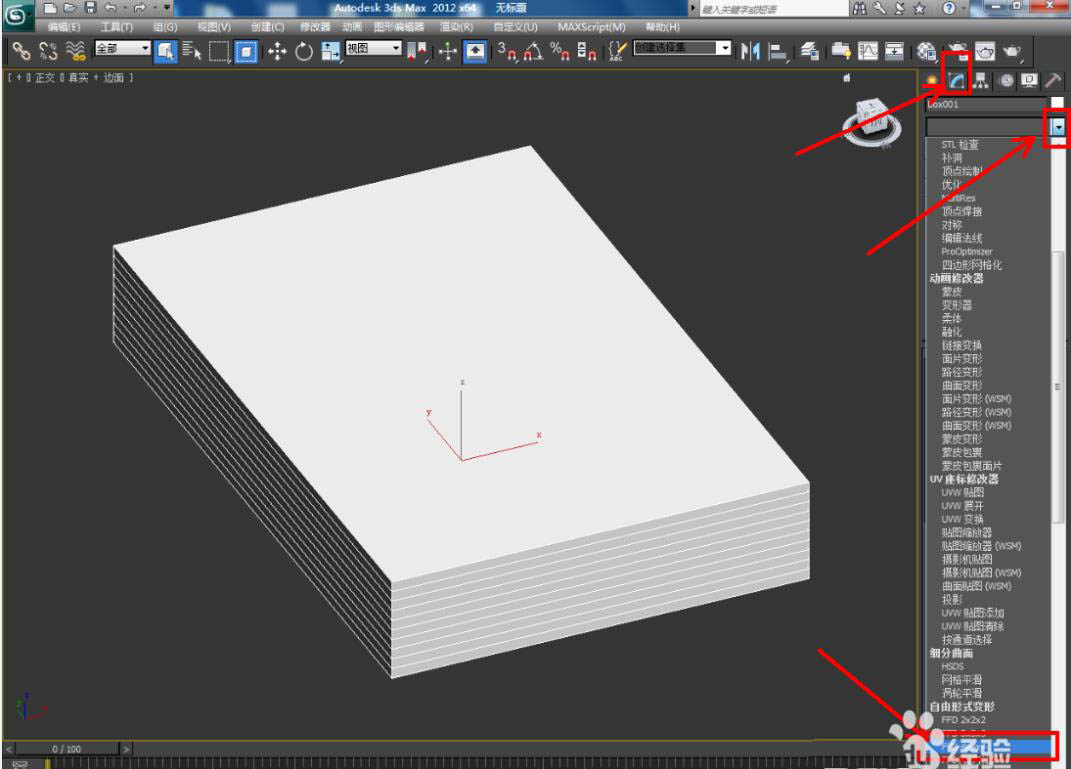Open the 编辑(E) menu
The height and width of the screenshot is (769, 1071).
tap(65, 27)
